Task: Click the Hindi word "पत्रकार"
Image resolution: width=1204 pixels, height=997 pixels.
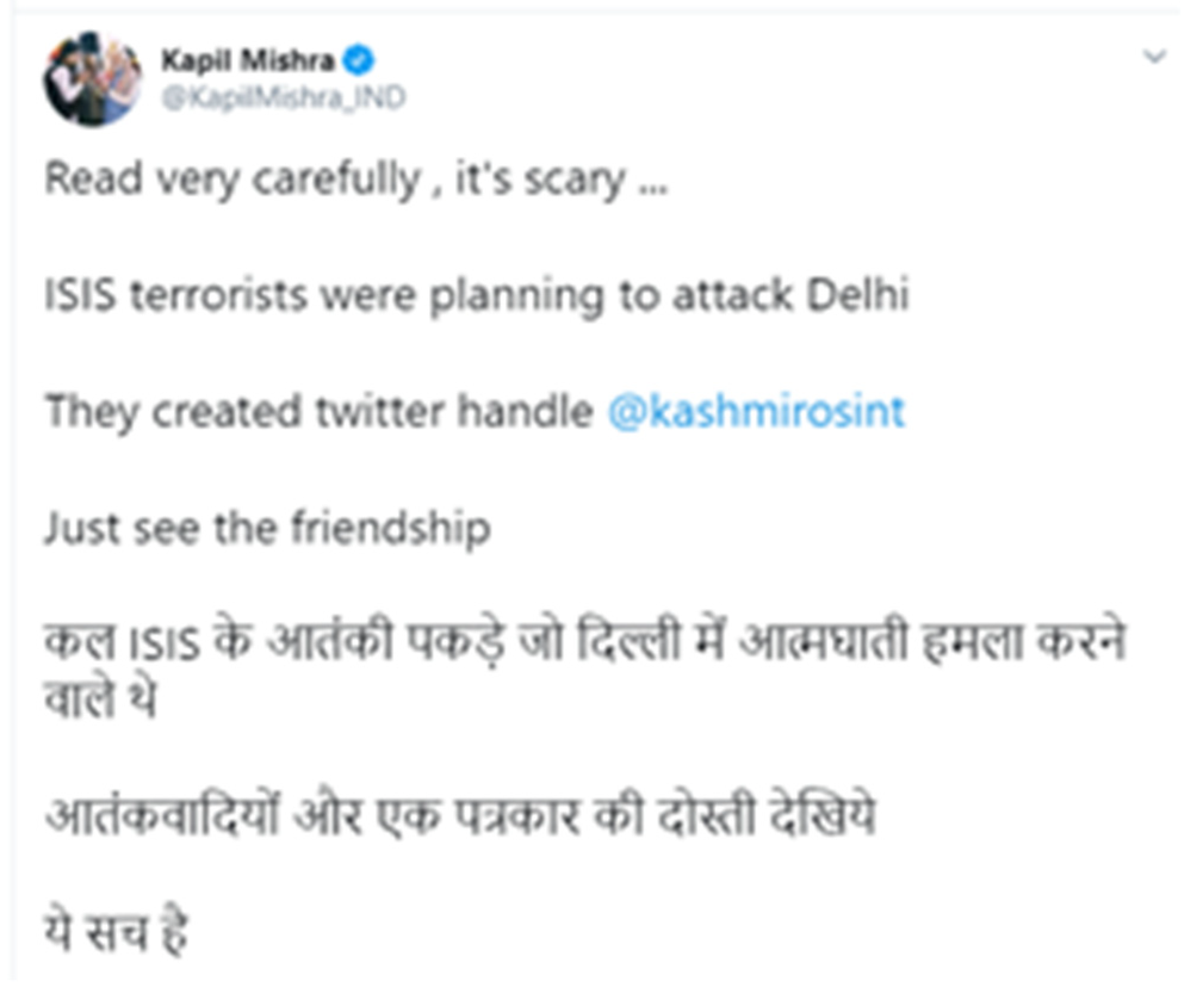Action: click(517, 816)
